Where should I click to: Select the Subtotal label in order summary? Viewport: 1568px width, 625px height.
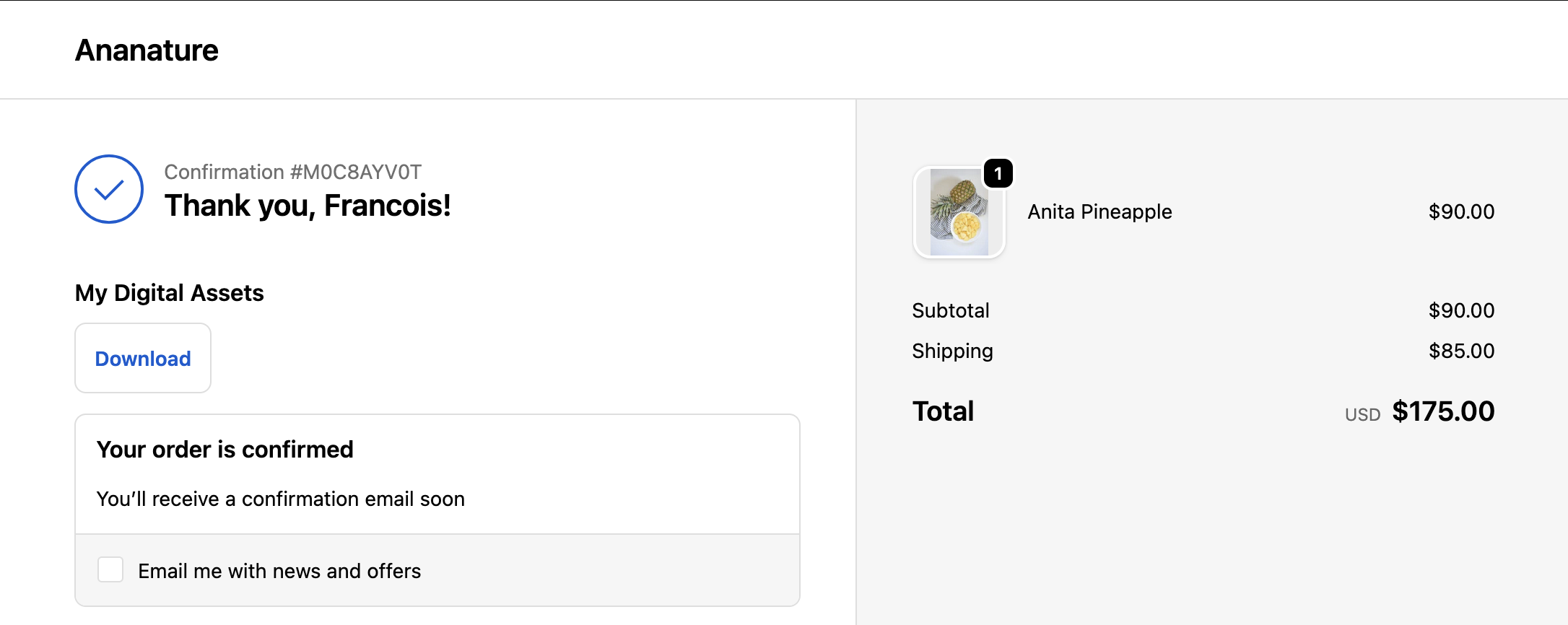[x=951, y=310]
